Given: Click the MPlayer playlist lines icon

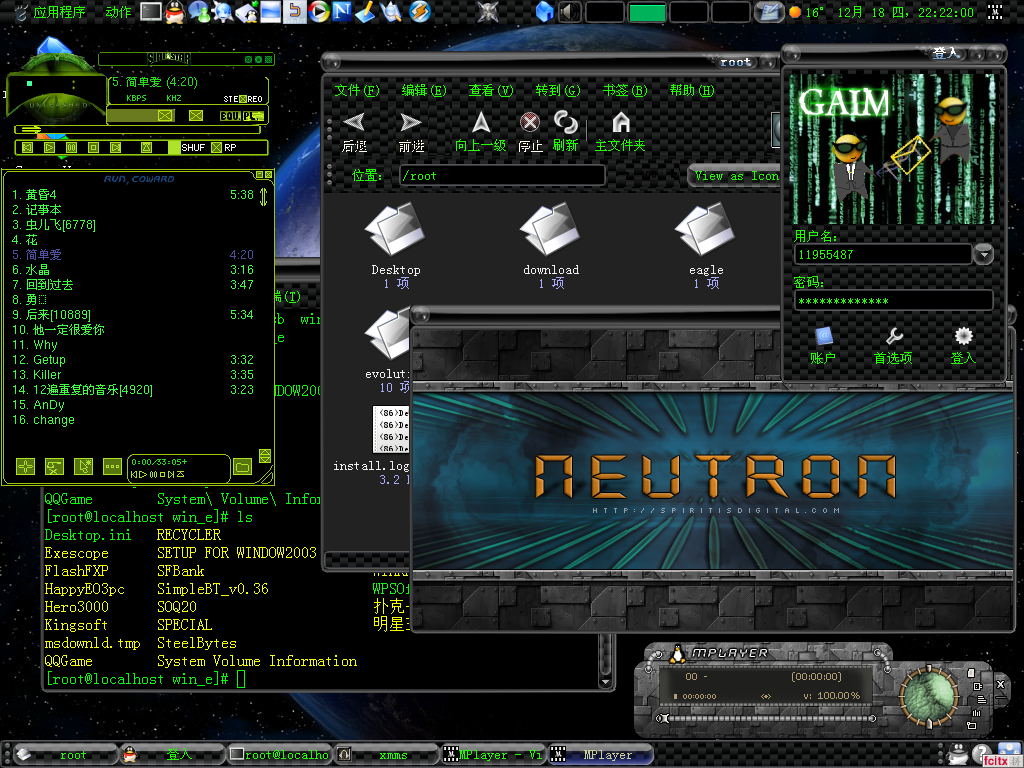Looking at the screenshot, I should [981, 699].
